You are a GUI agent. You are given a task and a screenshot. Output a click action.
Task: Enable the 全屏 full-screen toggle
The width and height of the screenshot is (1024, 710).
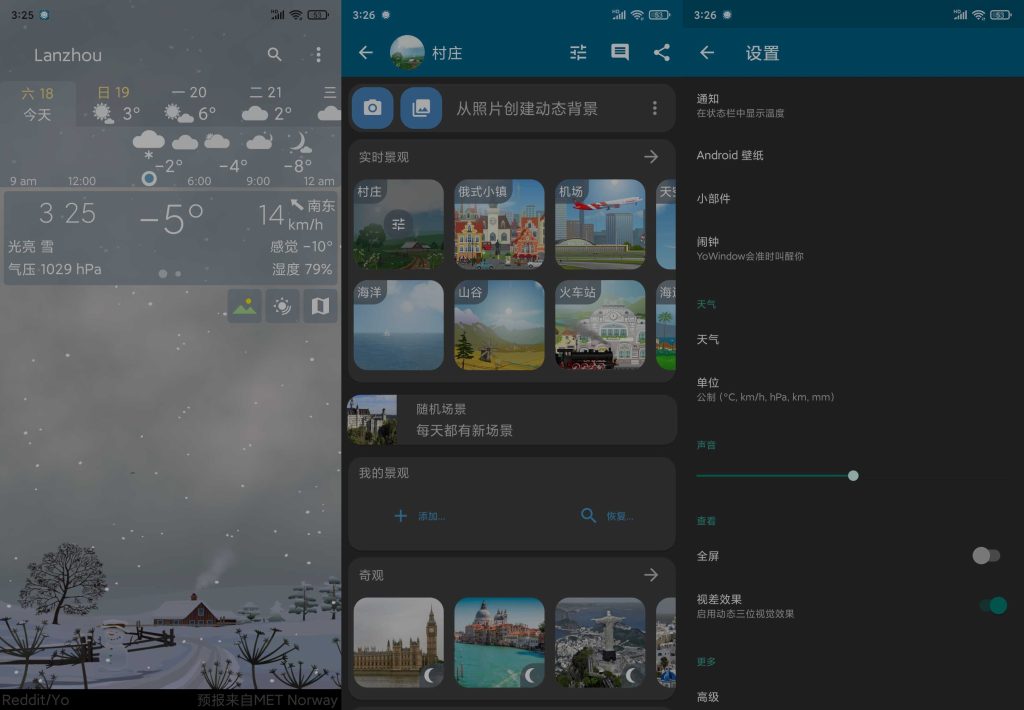(986, 555)
